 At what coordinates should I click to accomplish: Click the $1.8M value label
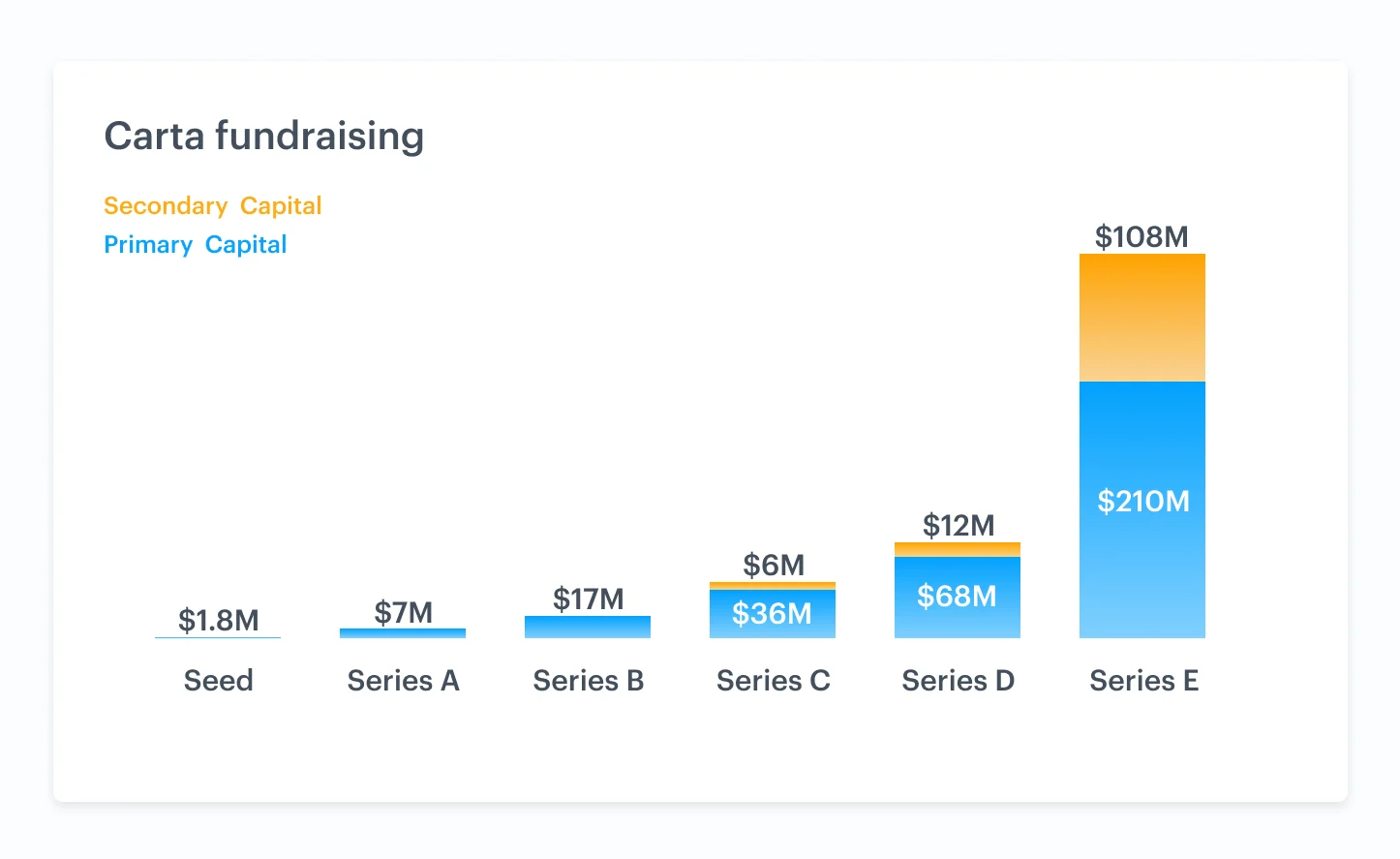pyautogui.click(x=219, y=620)
